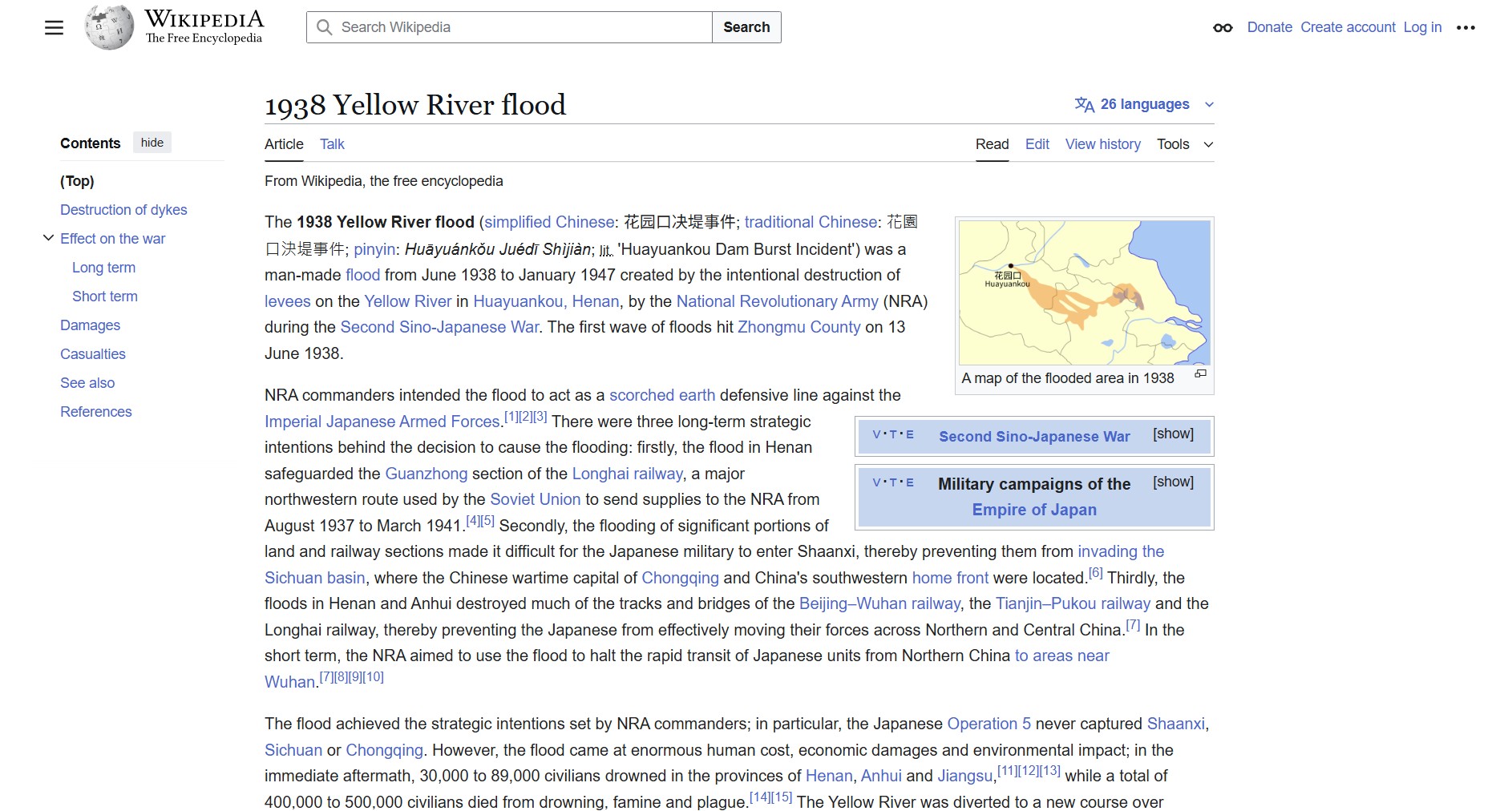Open the Anhui link
Viewport: 1512px width, 811px height.
(x=881, y=776)
